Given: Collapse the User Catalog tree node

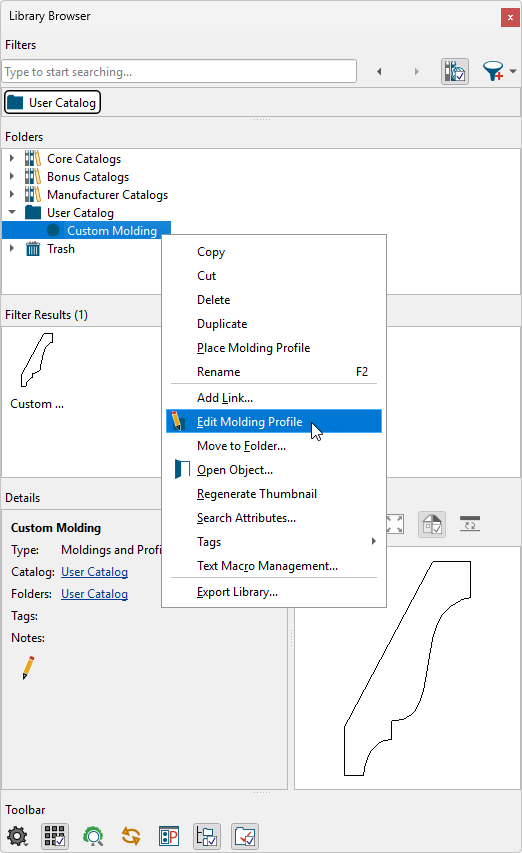Looking at the screenshot, I should point(12,212).
